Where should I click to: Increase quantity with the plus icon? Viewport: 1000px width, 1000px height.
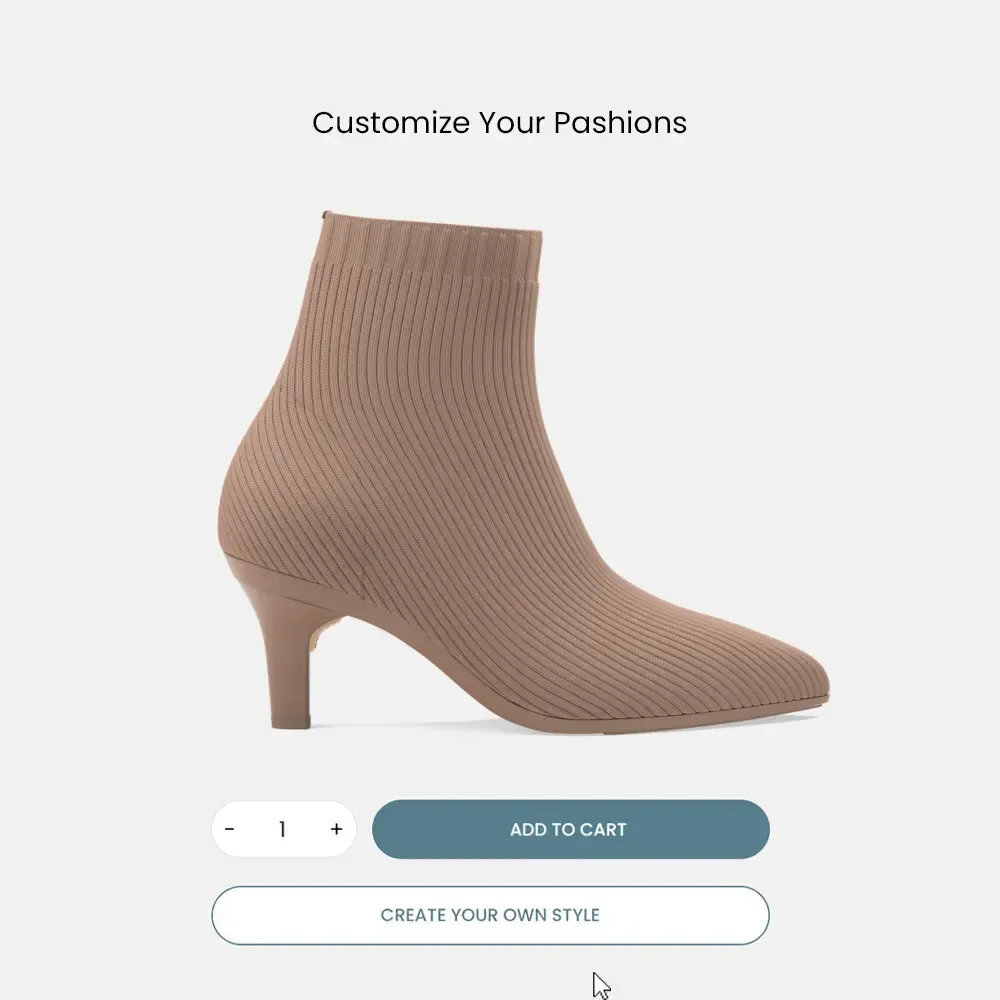pos(337,829)
